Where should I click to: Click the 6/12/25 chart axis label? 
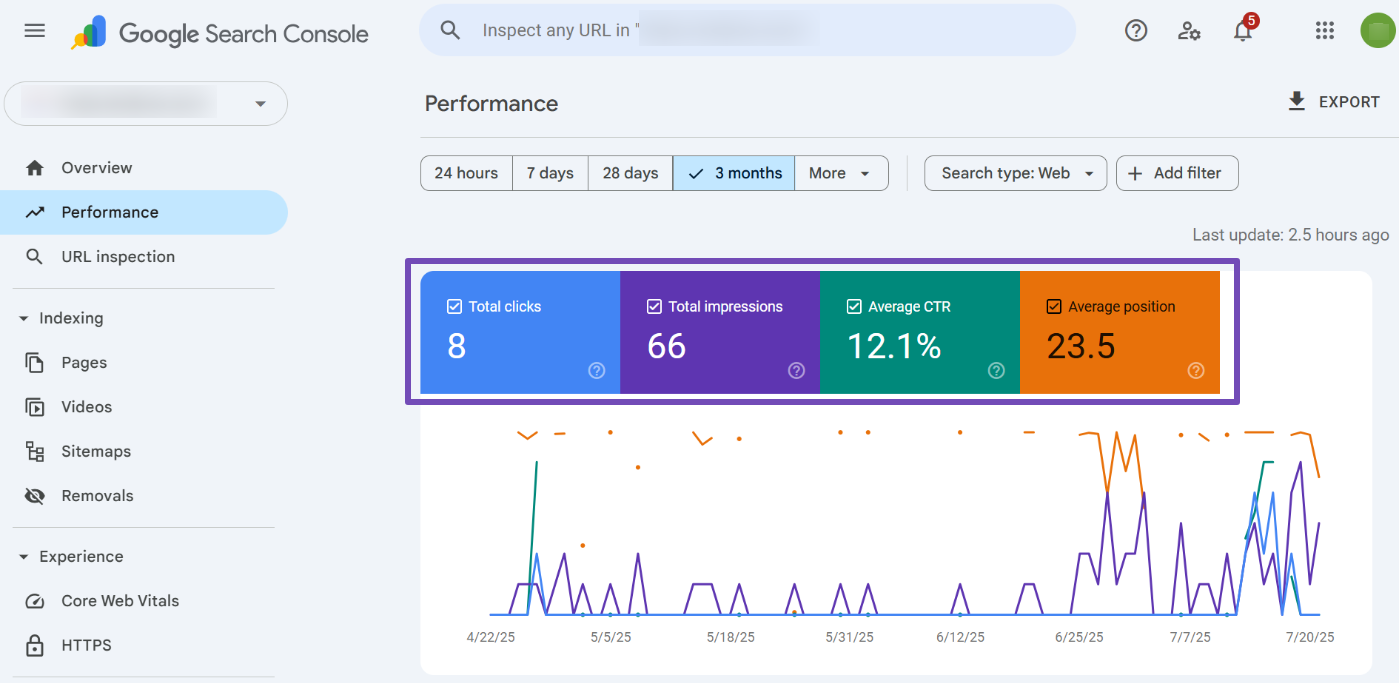coord(960,637)
